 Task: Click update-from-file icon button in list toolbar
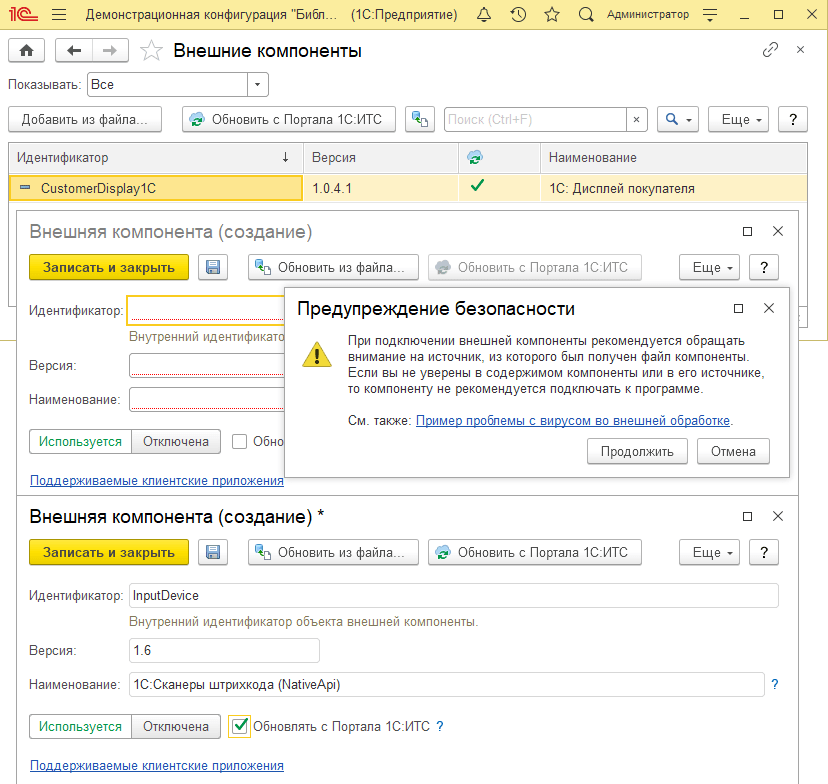click(x=420, y=119)
